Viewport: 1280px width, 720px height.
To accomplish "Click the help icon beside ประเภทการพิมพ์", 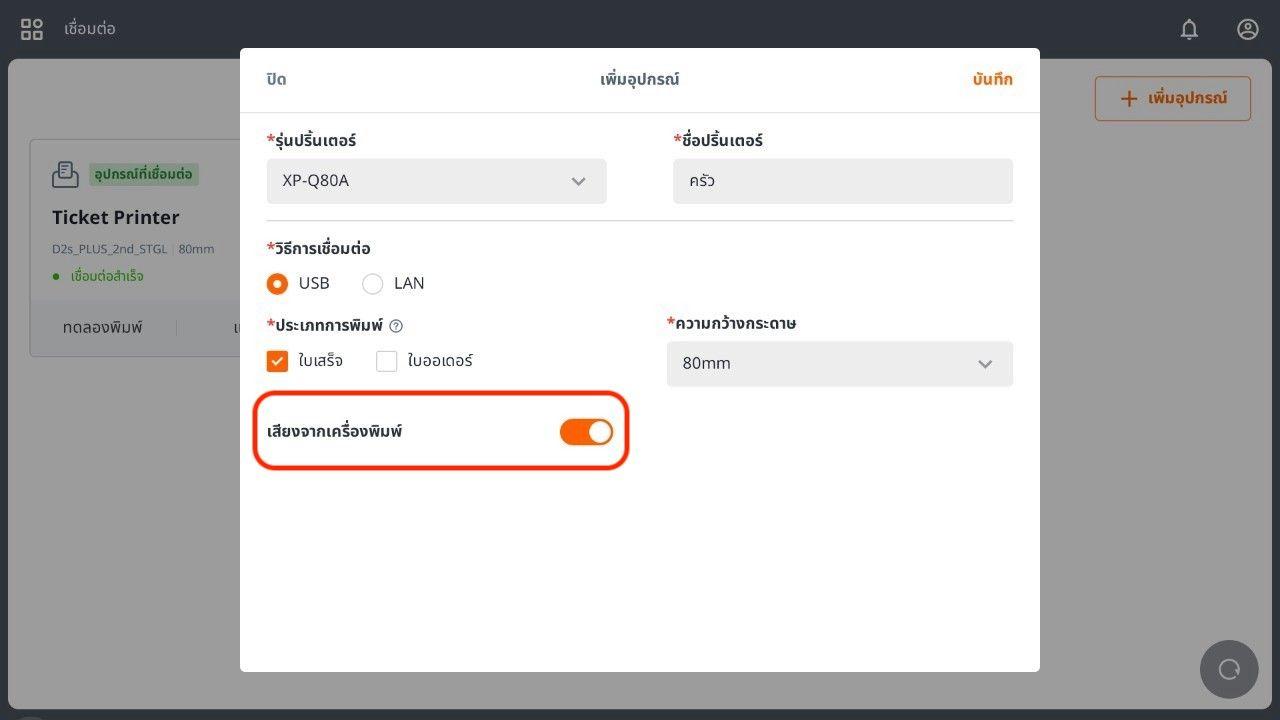I will click(396, 326).
